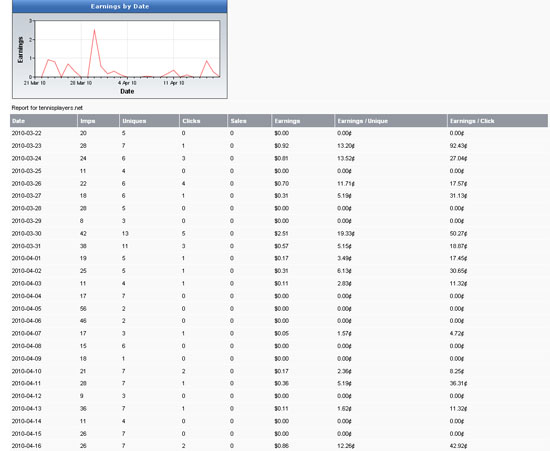This screenshot has width=550, height=451.
Task: Click the 19.33¢ earnings per unique value
Action: (346, 234)
